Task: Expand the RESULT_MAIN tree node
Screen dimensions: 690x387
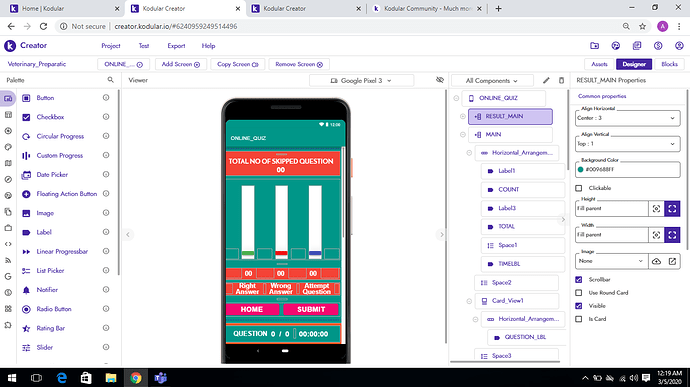Action: point(462,116)
